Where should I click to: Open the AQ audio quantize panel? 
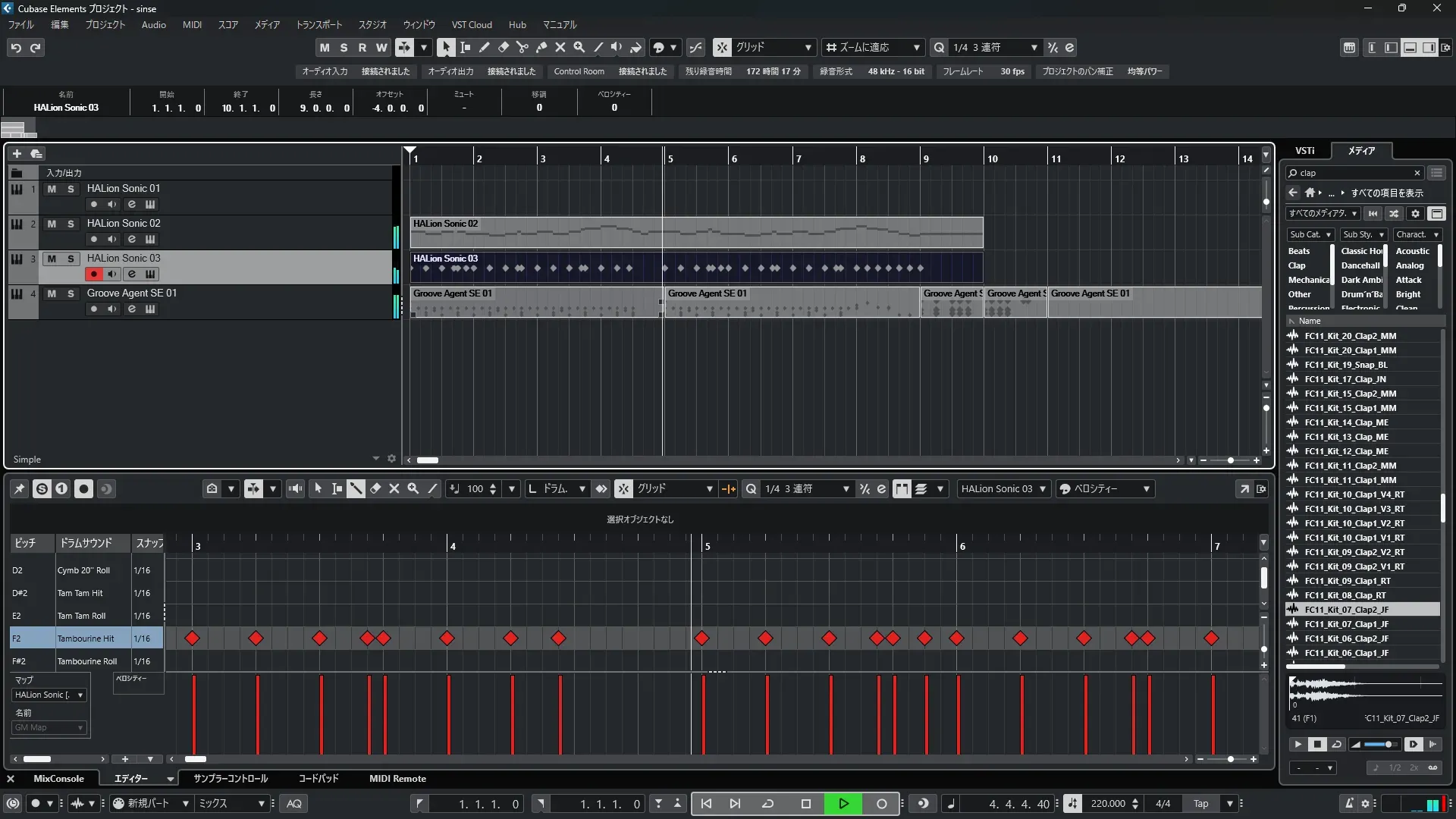click(294, 804)
